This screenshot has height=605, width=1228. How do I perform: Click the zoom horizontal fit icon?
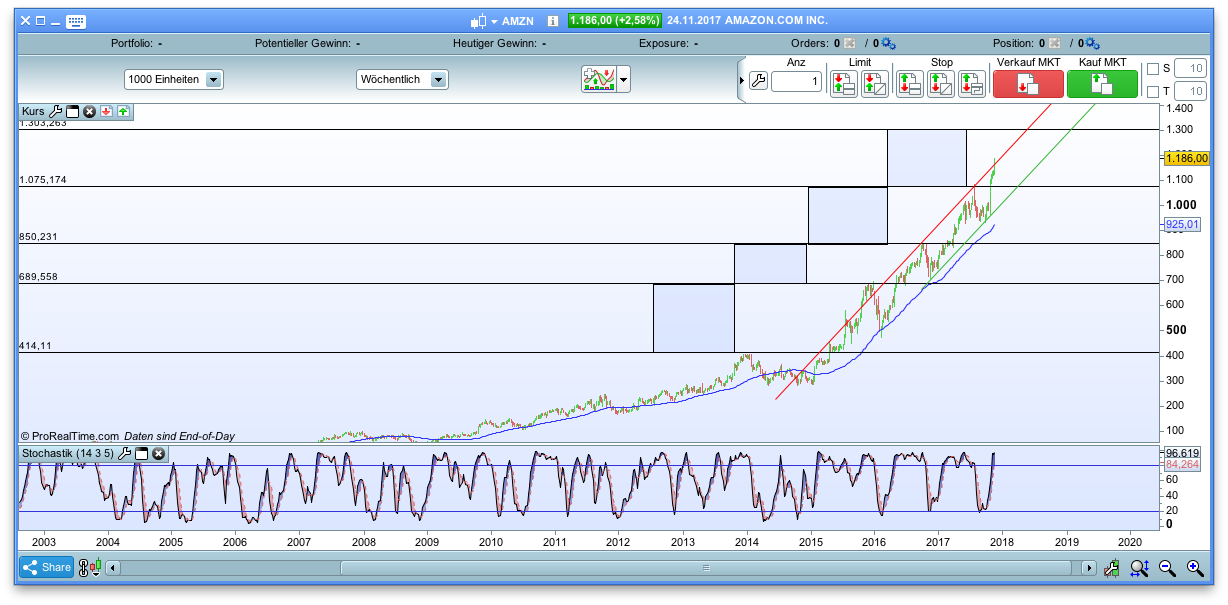1139,568
